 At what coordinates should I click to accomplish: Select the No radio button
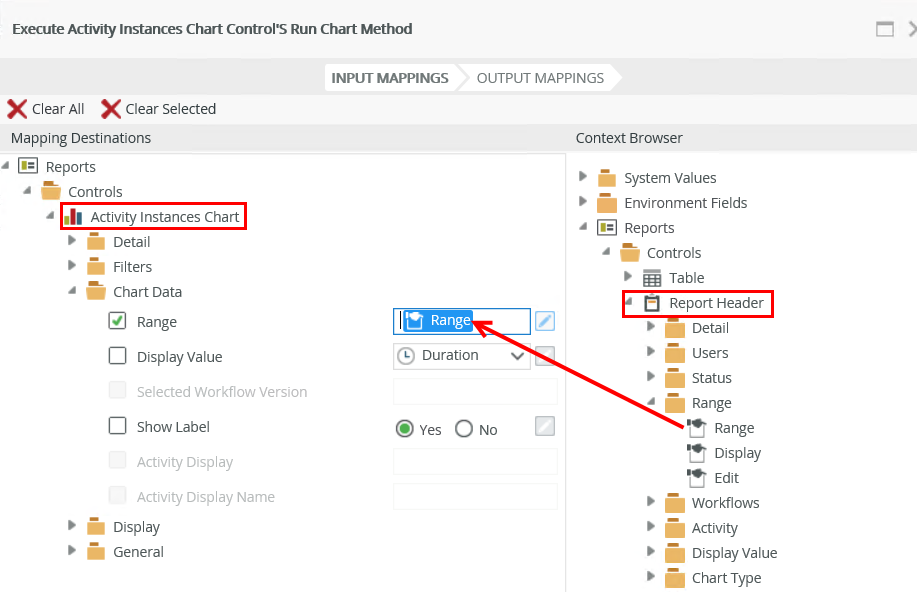tap(464, 429)
